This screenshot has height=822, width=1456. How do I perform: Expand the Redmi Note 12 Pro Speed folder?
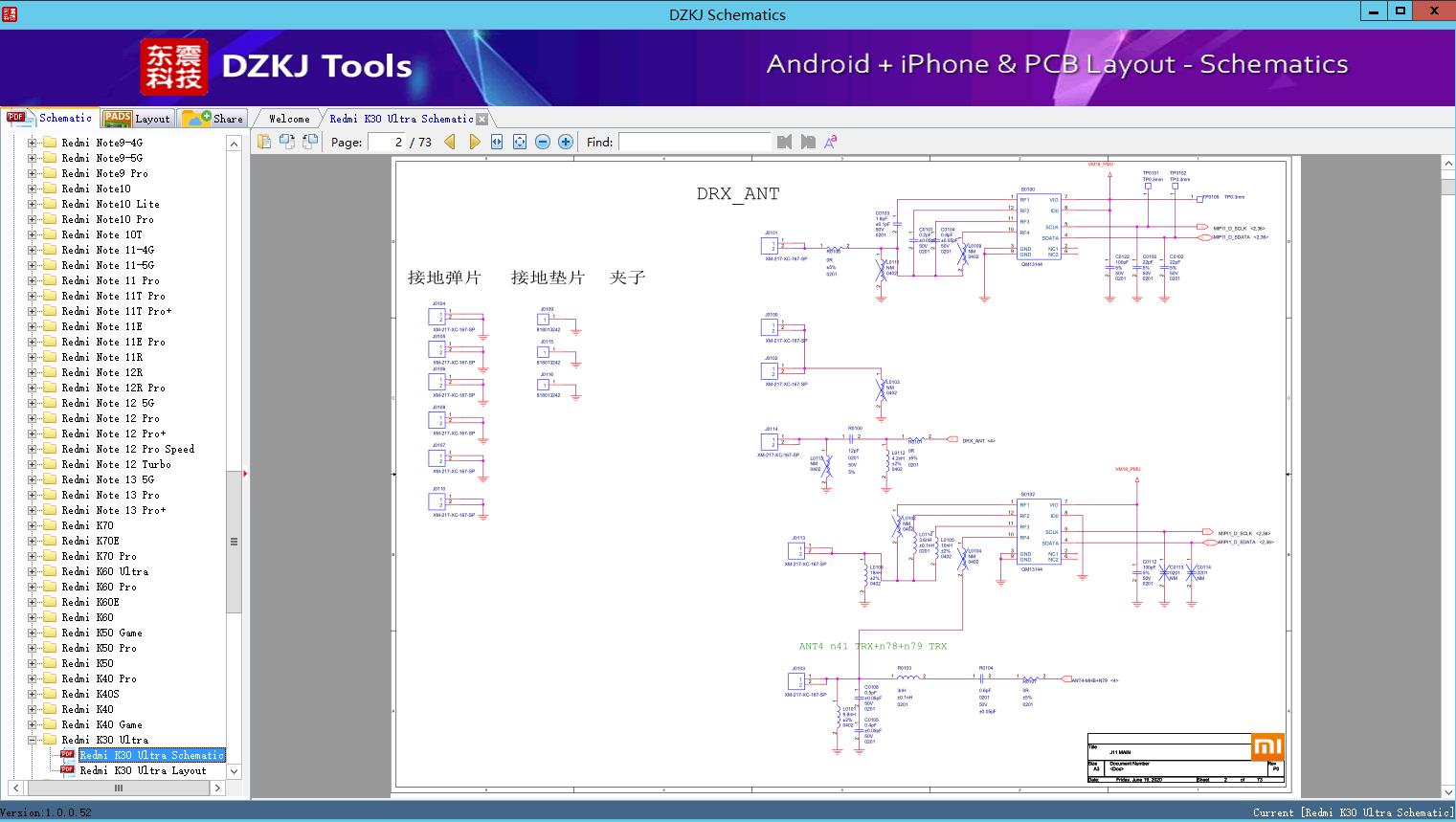point(32,449)
